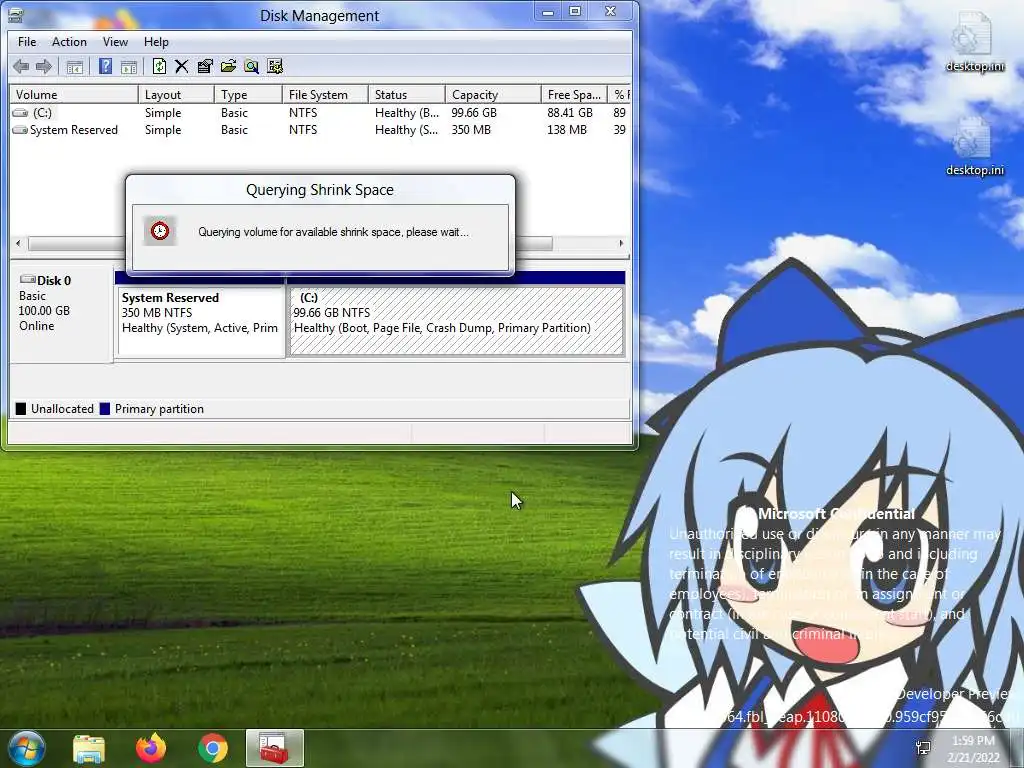Select the System Reserved volume row
The height and width of the screenshot is (768, 1024).
(320, 130)
